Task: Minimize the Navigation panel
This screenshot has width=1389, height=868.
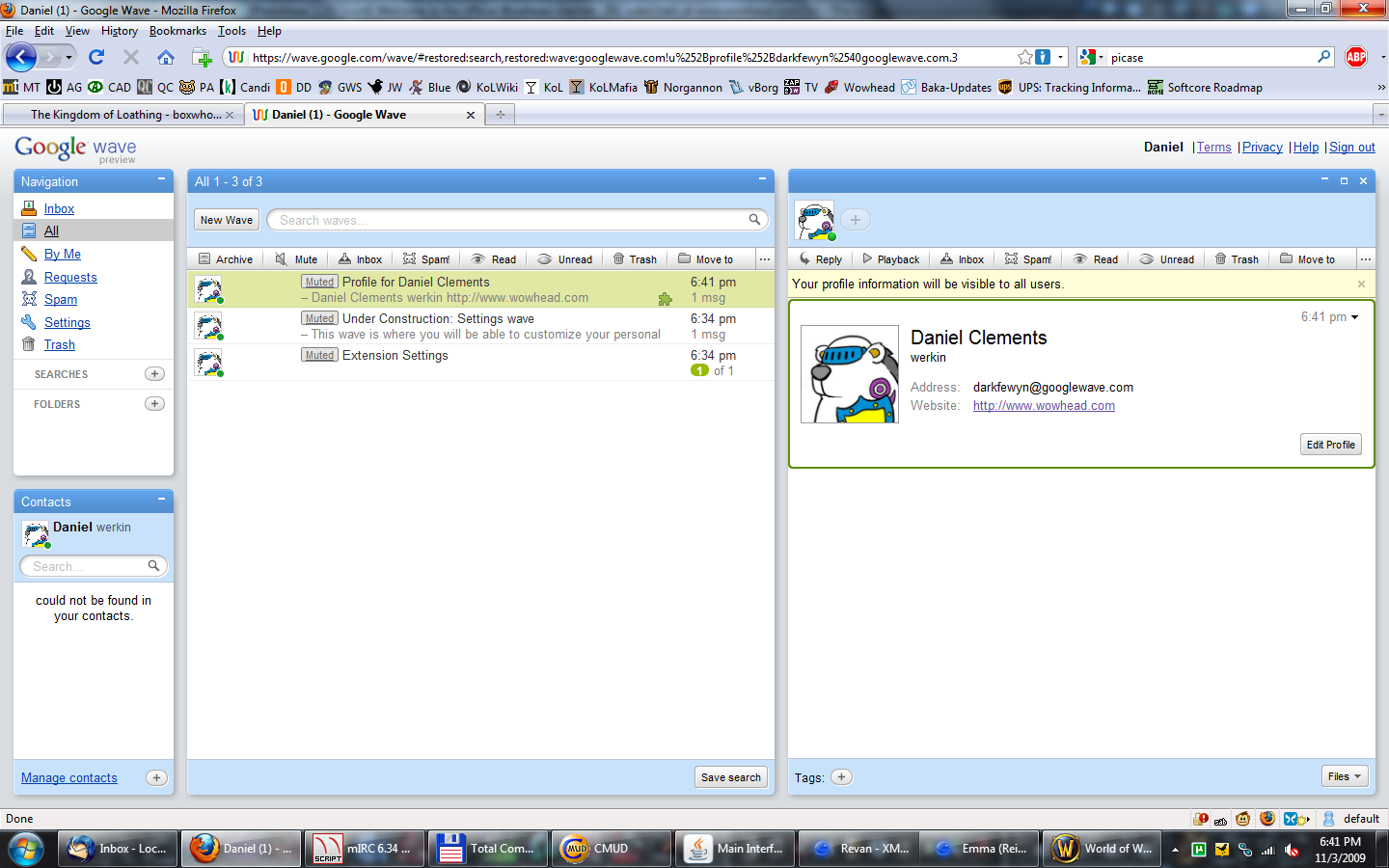Action: pos(161,180)
